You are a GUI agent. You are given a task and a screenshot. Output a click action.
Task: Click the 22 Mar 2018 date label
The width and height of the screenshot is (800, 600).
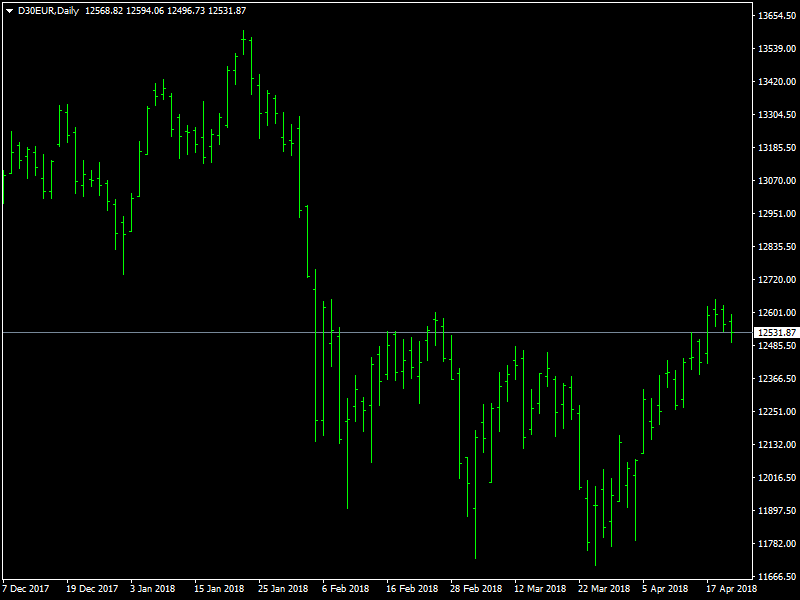pyautogui.click(x=604, y=589)
